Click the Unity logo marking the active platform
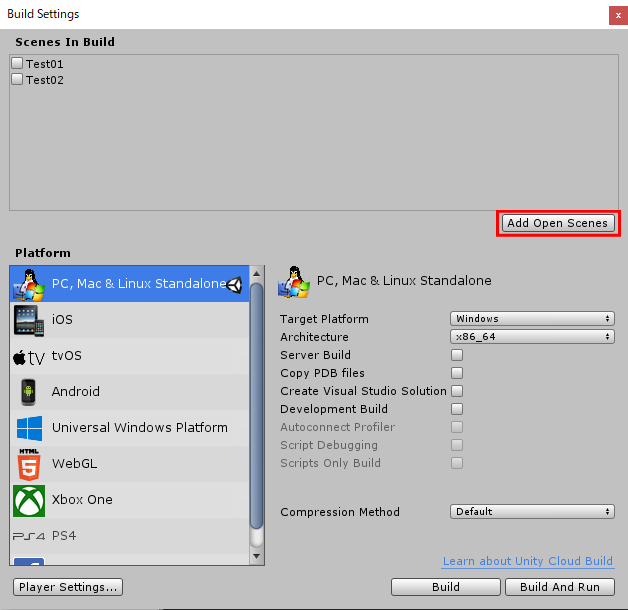This screenshot has height=610, width=628. tap(235, 285)
